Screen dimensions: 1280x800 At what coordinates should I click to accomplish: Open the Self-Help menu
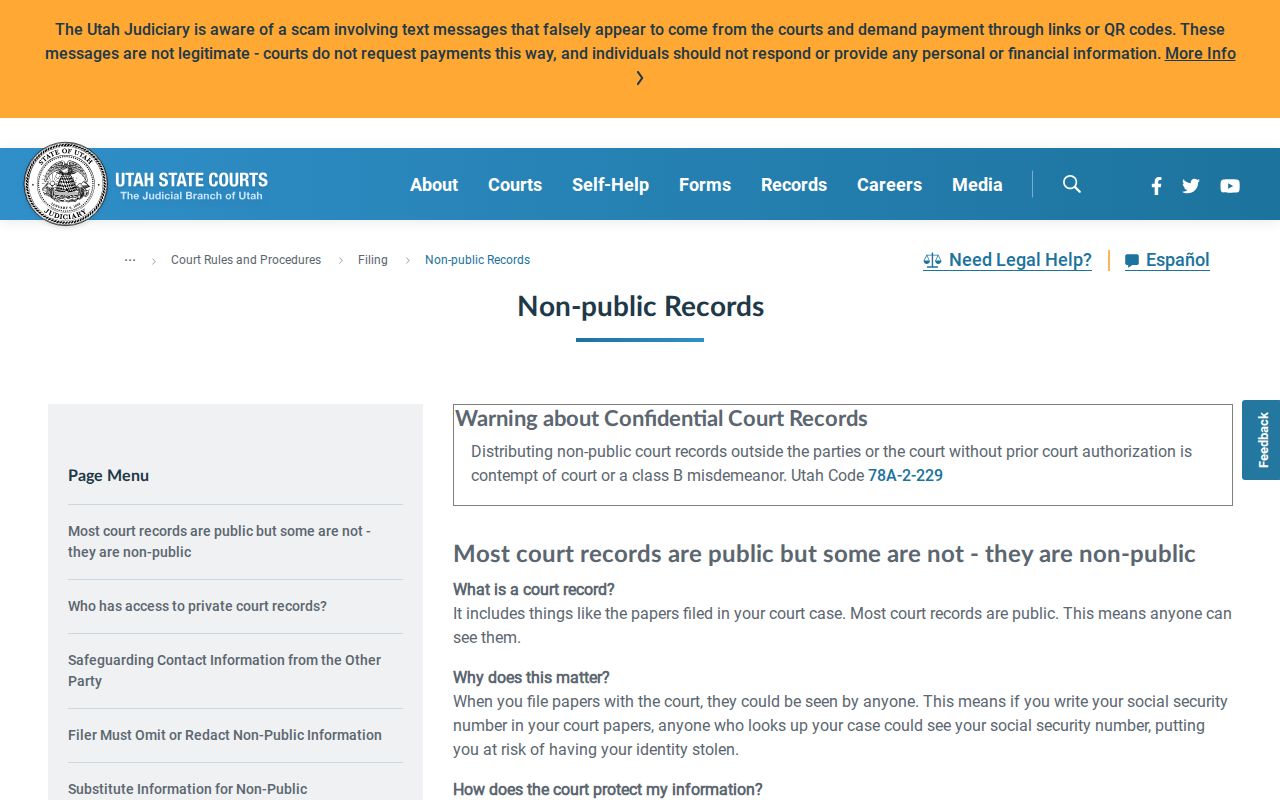coord(610,185)
